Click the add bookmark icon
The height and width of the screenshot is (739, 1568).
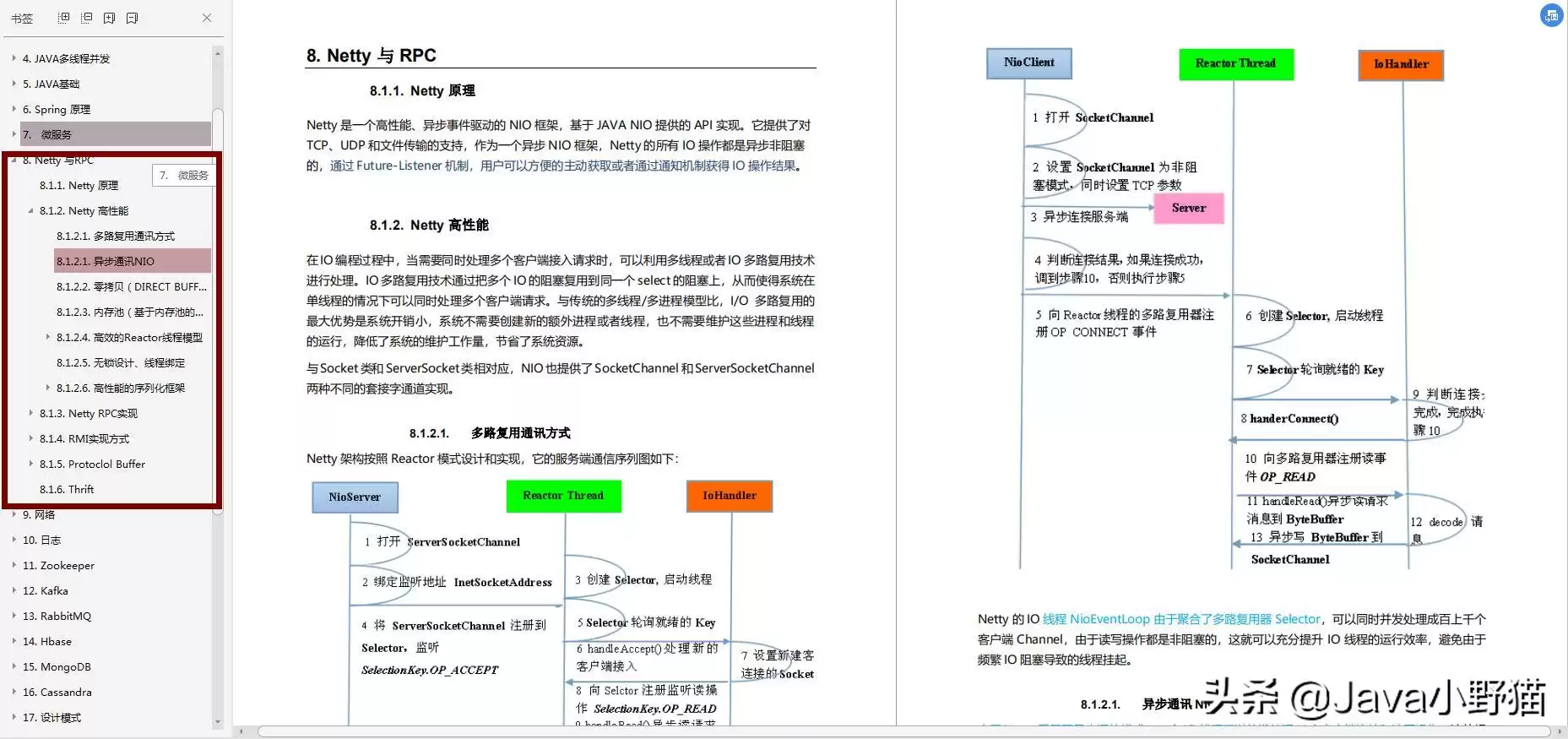click(109, 18)
